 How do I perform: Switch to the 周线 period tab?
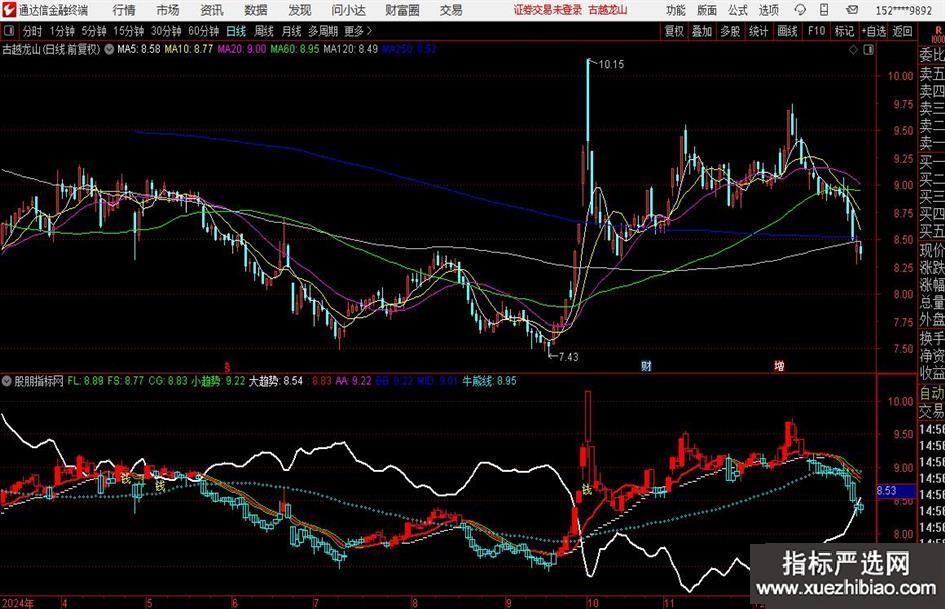coord(264,31)
